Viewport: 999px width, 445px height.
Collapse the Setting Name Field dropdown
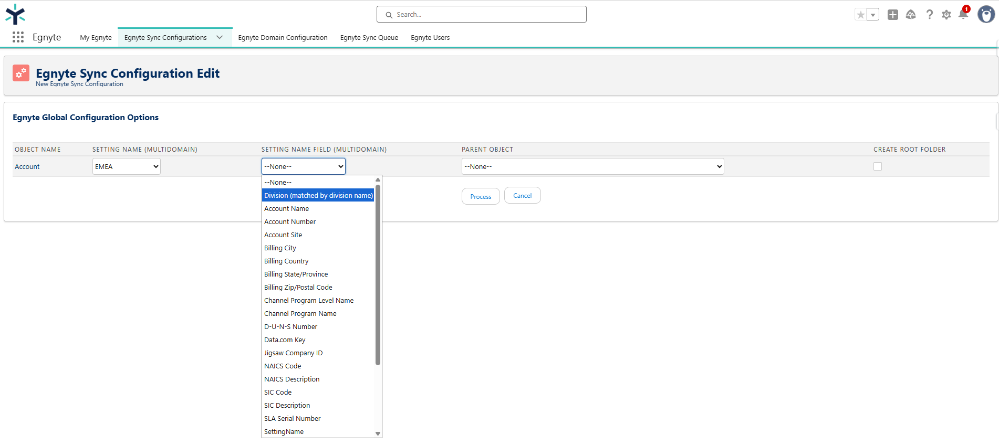click(303, 166)
